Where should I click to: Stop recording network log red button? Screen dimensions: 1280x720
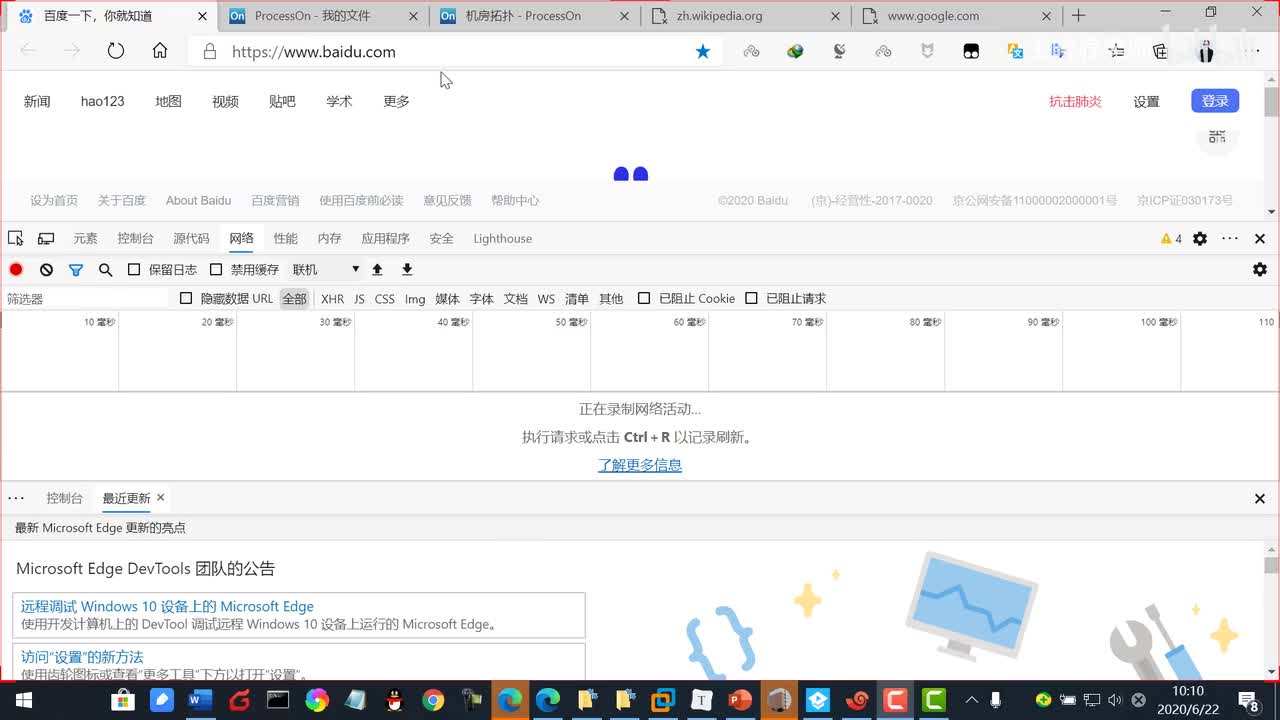[x=16, y=269]
